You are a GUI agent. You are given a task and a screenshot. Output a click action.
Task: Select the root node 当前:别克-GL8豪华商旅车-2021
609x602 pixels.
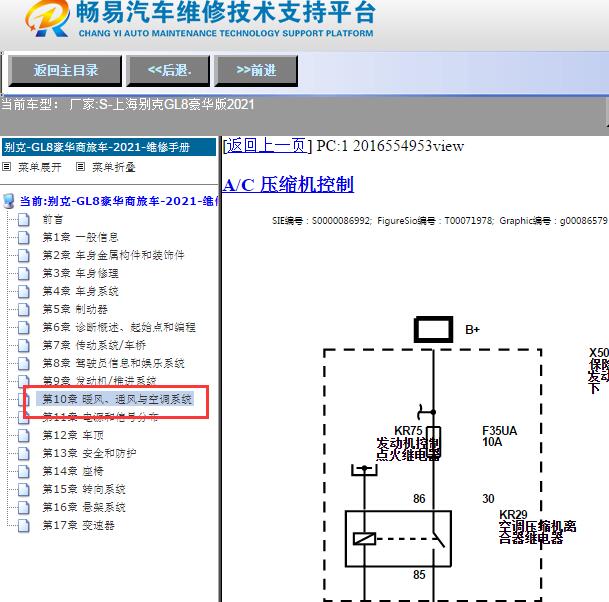tap(119, 201)
